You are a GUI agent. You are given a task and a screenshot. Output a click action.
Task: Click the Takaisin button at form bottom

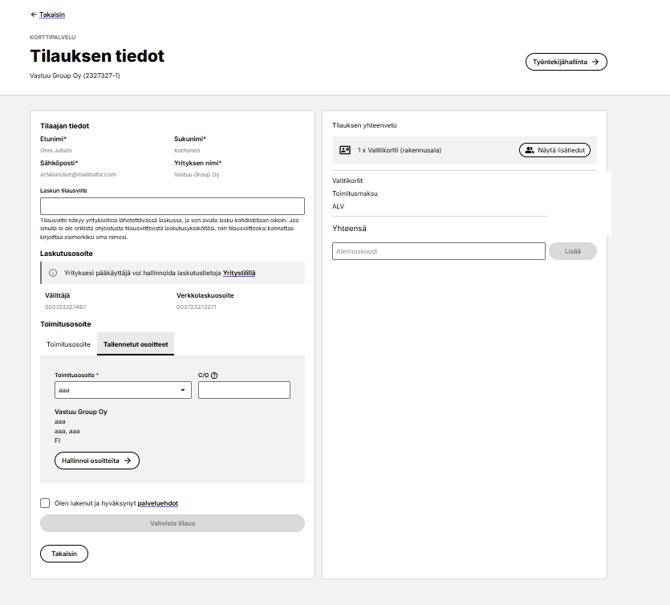coord(64,554)
